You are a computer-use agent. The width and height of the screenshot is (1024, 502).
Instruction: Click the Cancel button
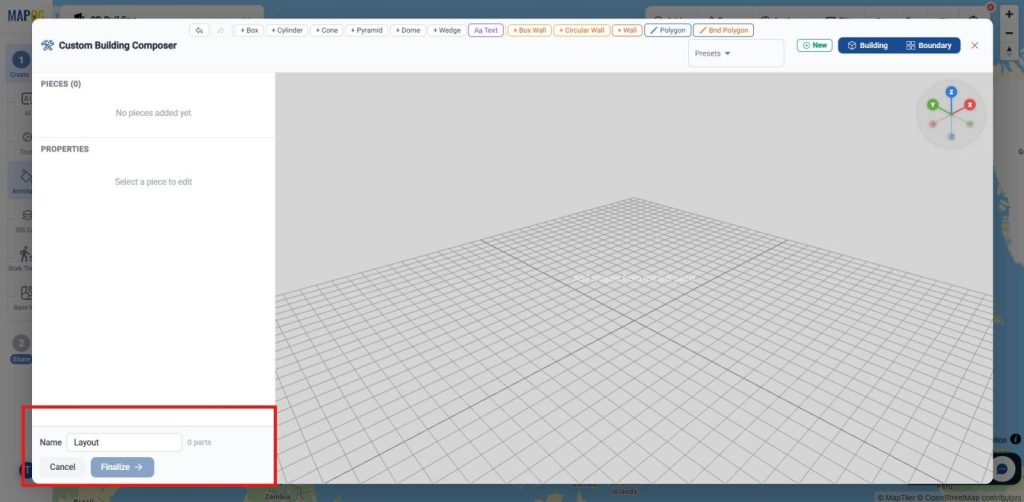[63, 467]
